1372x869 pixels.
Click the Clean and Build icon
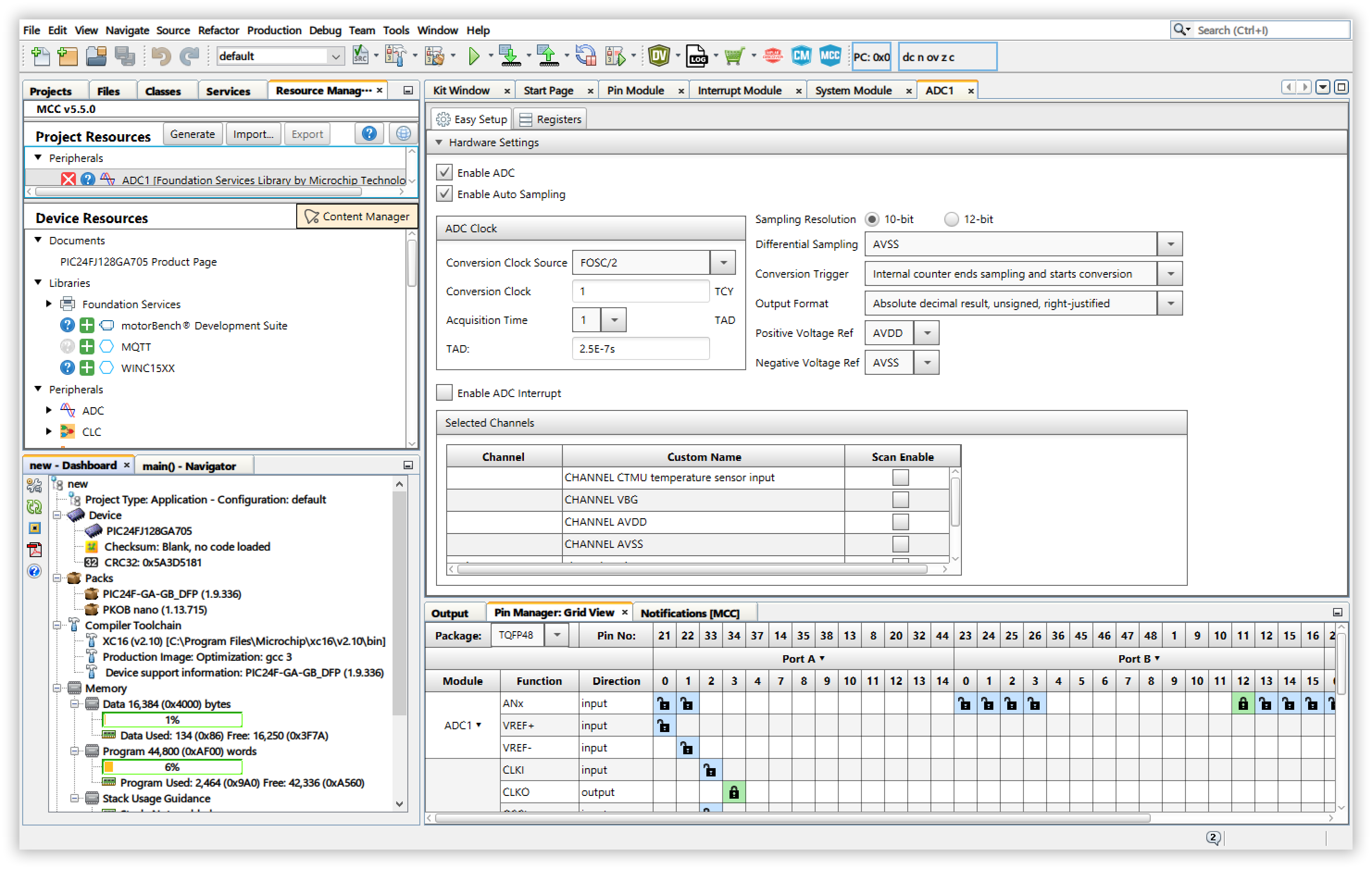coord(434,56)
